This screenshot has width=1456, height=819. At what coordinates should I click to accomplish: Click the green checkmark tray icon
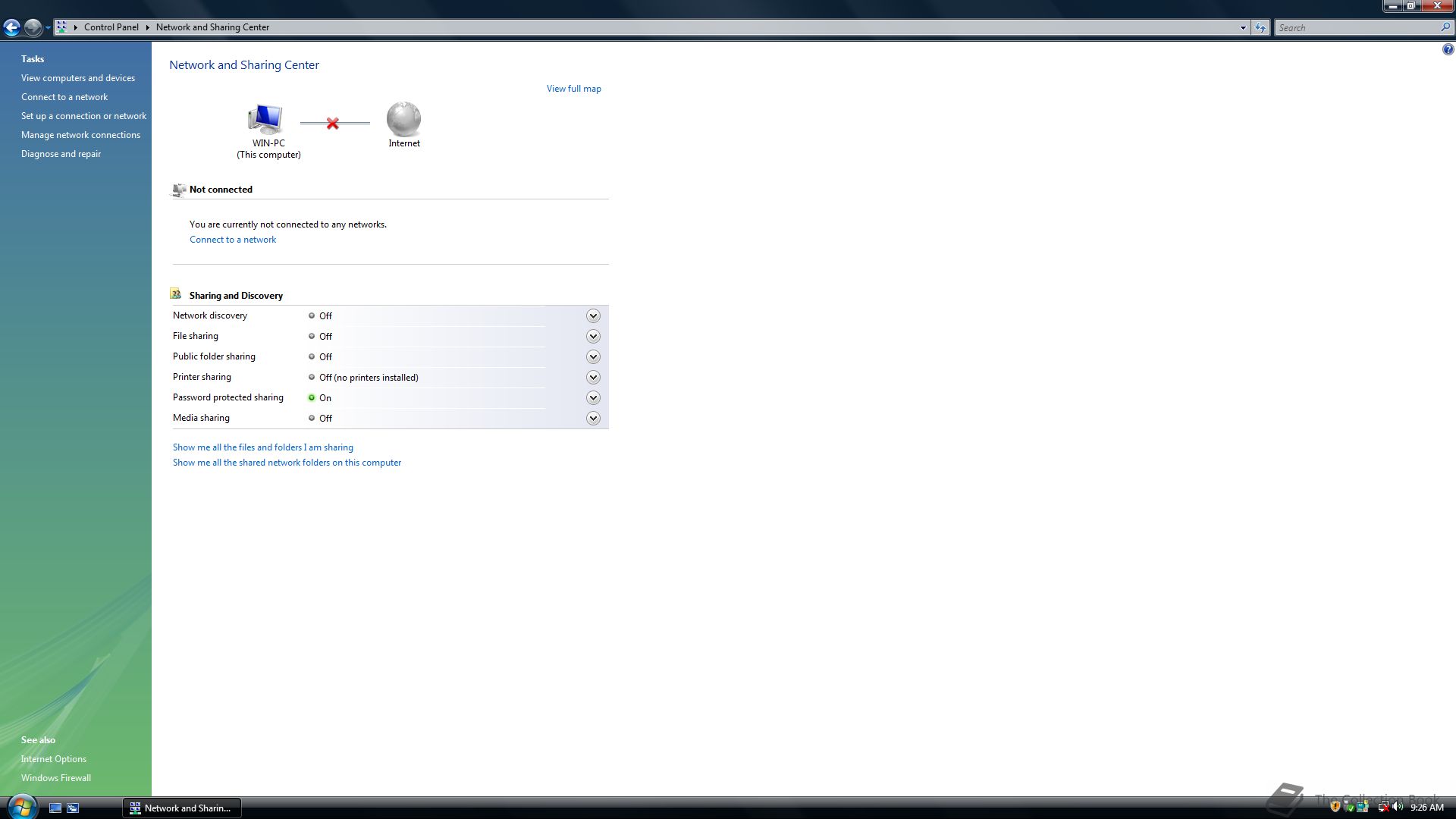[1350, 808]
